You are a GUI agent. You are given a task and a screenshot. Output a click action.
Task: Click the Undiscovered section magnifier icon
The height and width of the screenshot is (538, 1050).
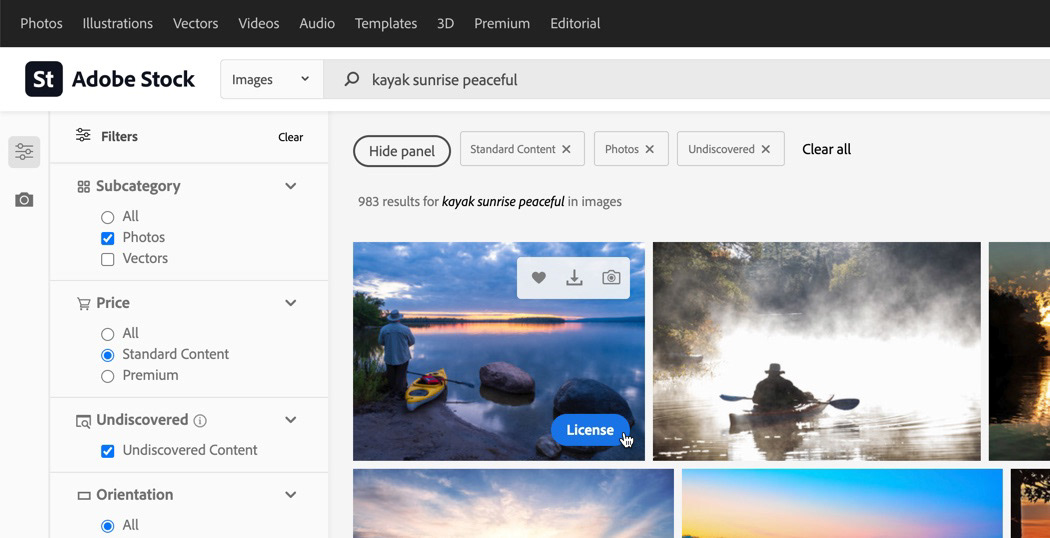(84, 421)
